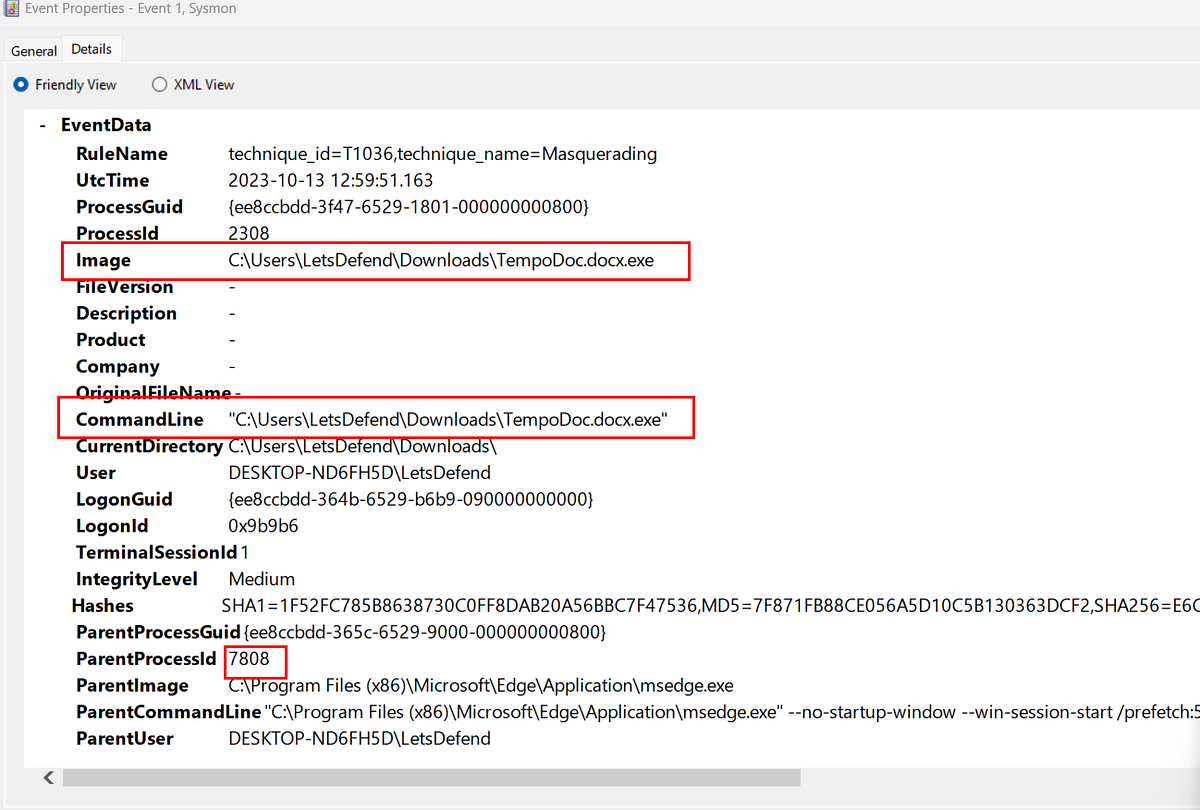Image resolution: width=1200 pixels, height=810 pixels.
Task: Click the highlighted ParentProcessId value 7808
Action: click(253, 658)
